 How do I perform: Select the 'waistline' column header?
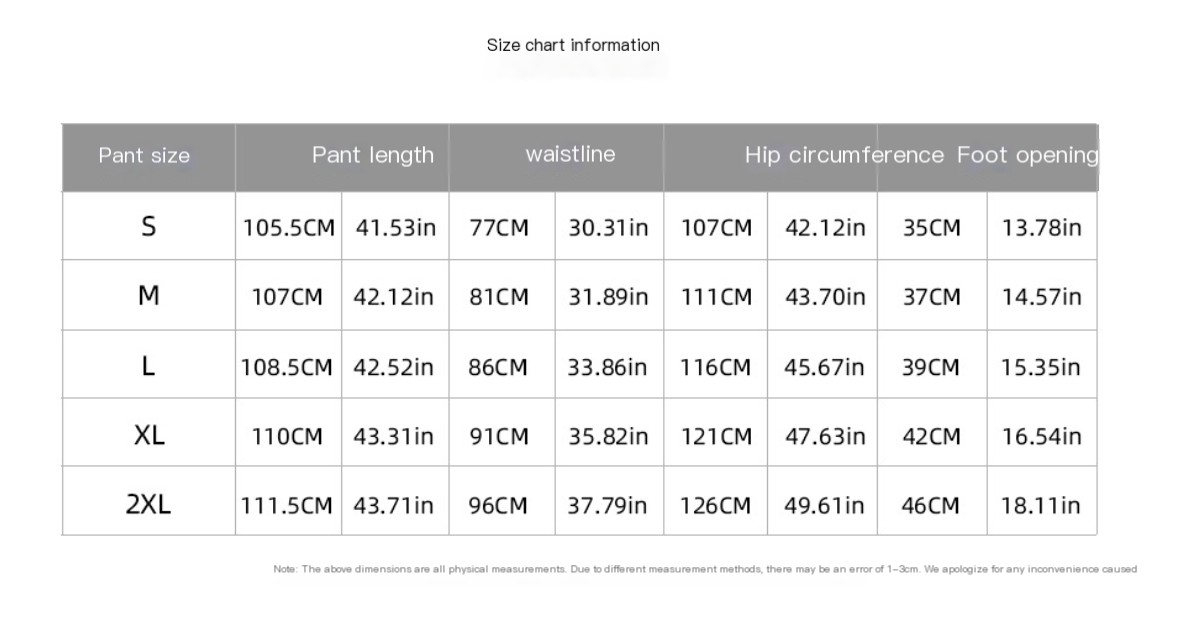click(x=570, y=154)
